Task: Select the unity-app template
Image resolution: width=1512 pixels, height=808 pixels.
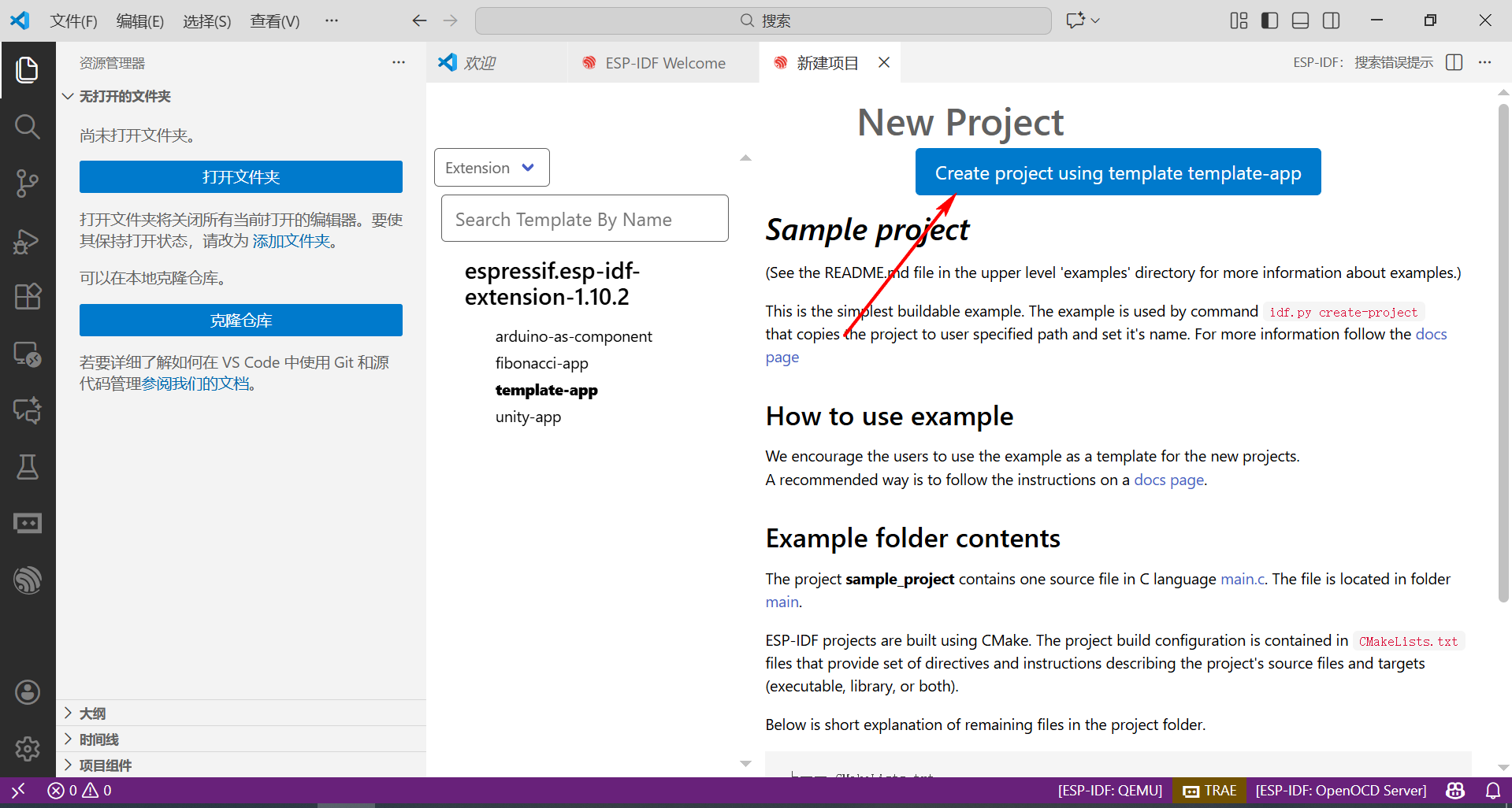Action: point(528,417)
